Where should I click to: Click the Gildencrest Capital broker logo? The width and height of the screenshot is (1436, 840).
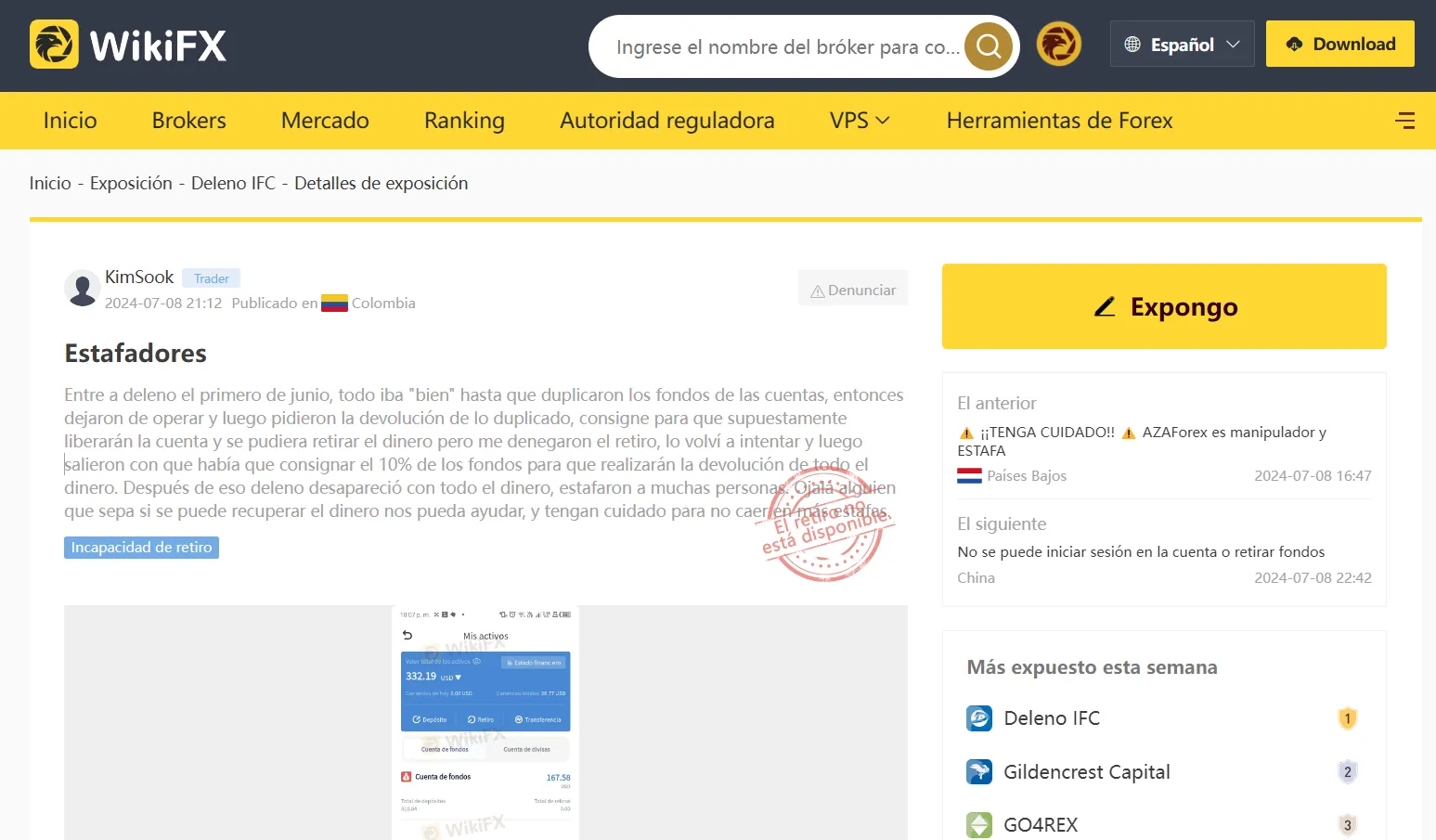click(979, 772)
